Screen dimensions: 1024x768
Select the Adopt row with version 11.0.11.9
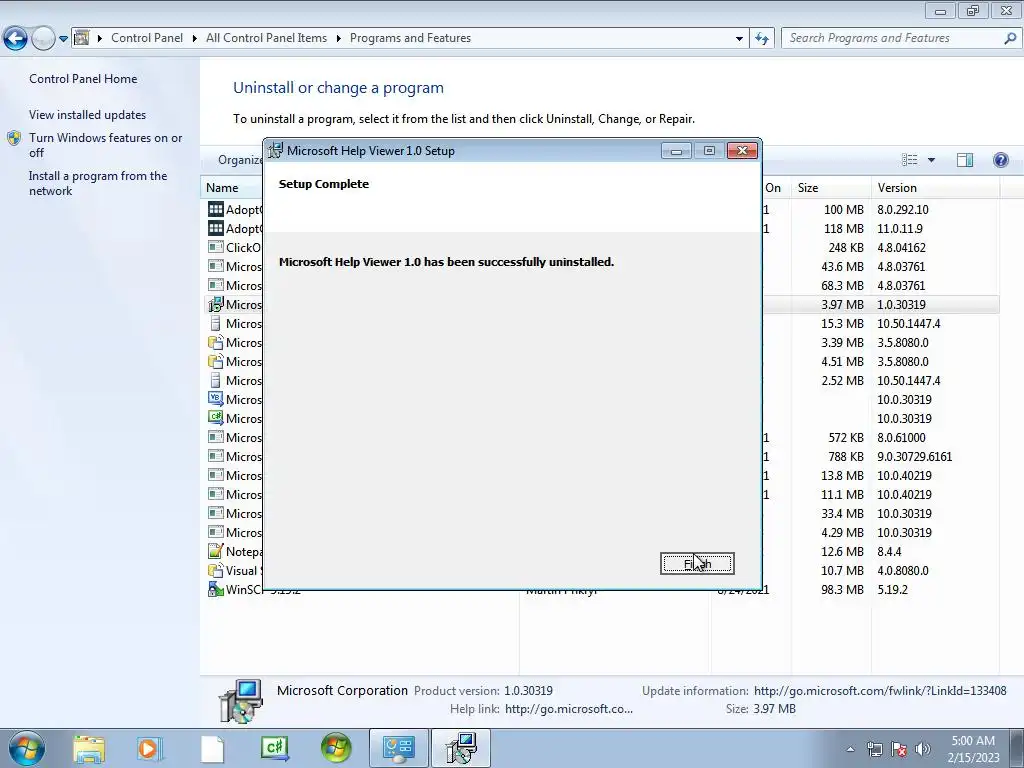[x=600, y=229]
